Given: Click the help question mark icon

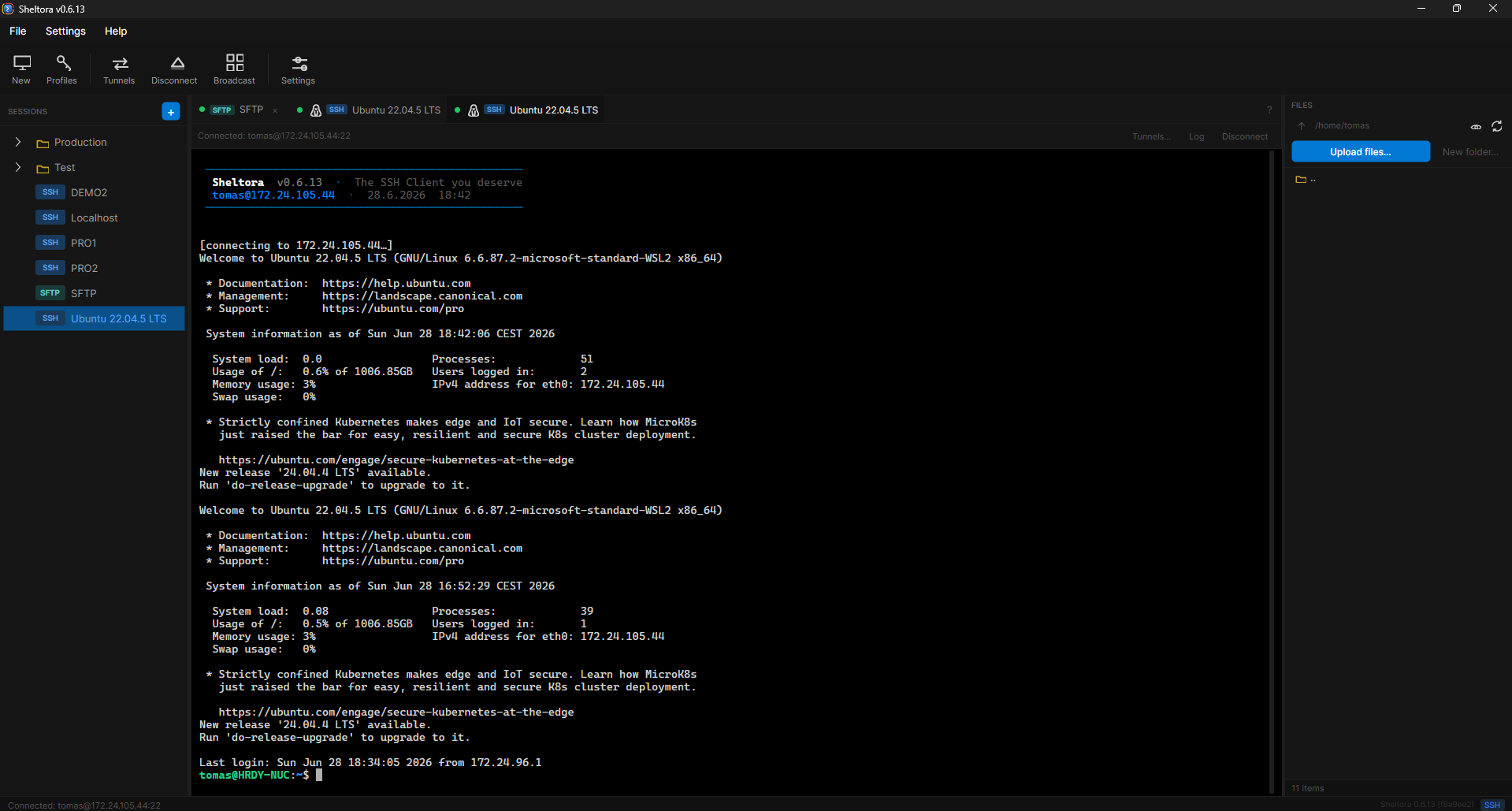Looking at the screenshot, I should (x=1269, y=110).
